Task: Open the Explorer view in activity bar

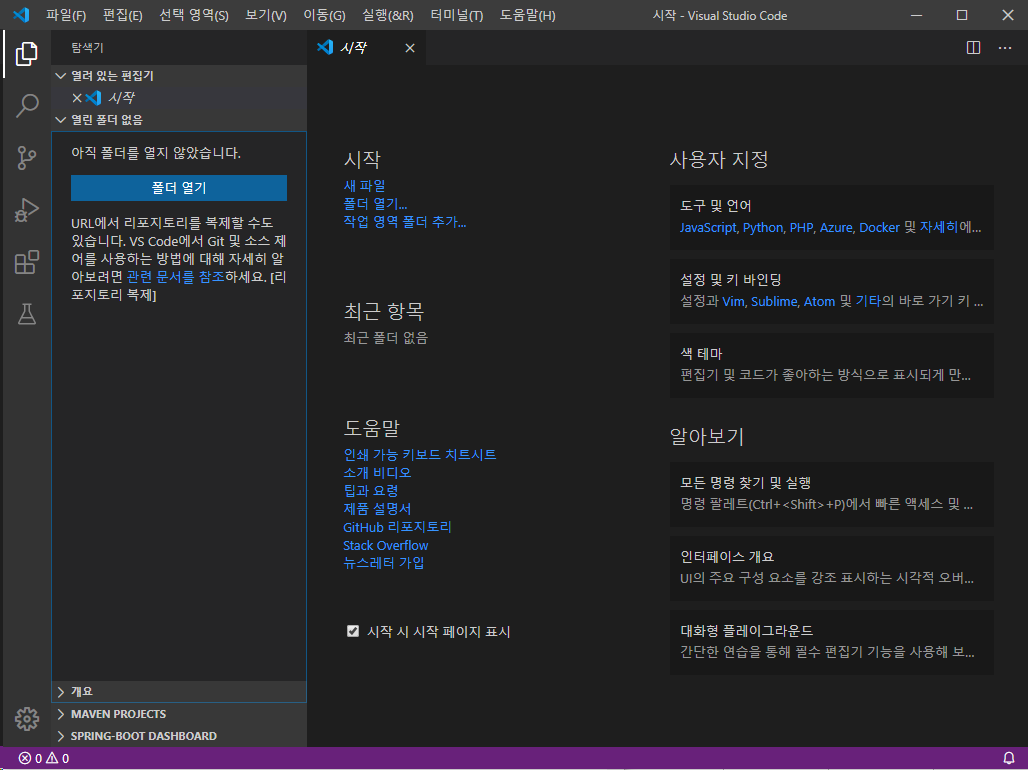Action: [x=26, y=53]
